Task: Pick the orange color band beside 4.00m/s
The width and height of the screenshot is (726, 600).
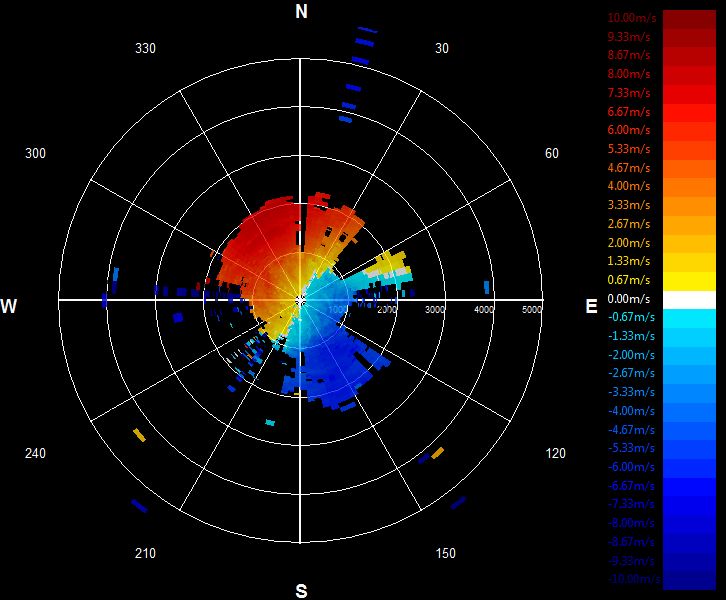Action: [x=689, y=188]
